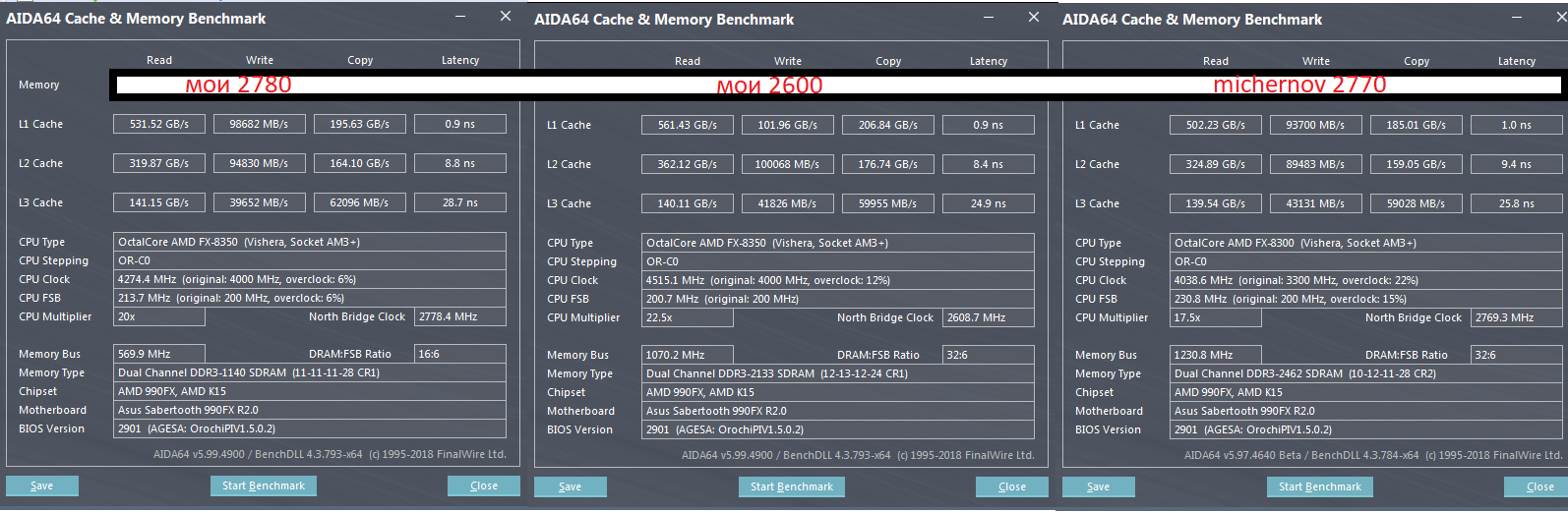The width and height of the screenshot is (1568, 513).
Task: Select the L2 latency value 8.4 ns
Action: [989, 164]
